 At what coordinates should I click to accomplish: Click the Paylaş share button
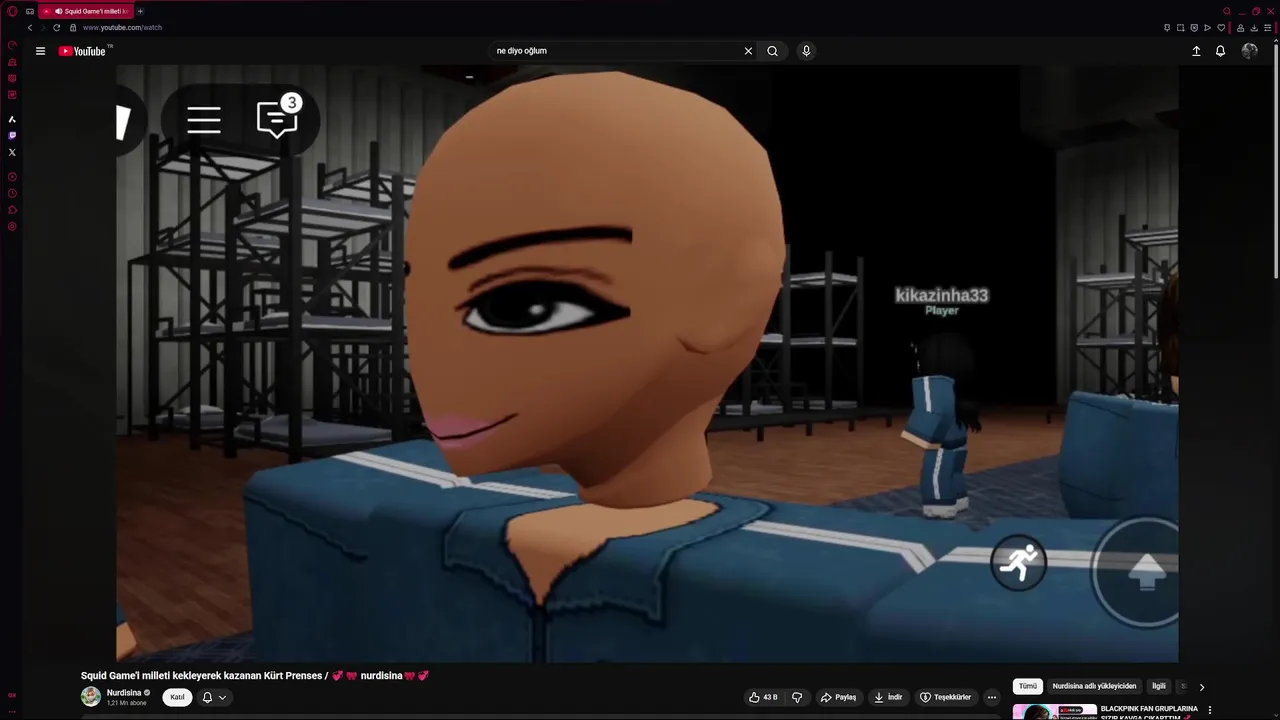click(x=838, y=697)
